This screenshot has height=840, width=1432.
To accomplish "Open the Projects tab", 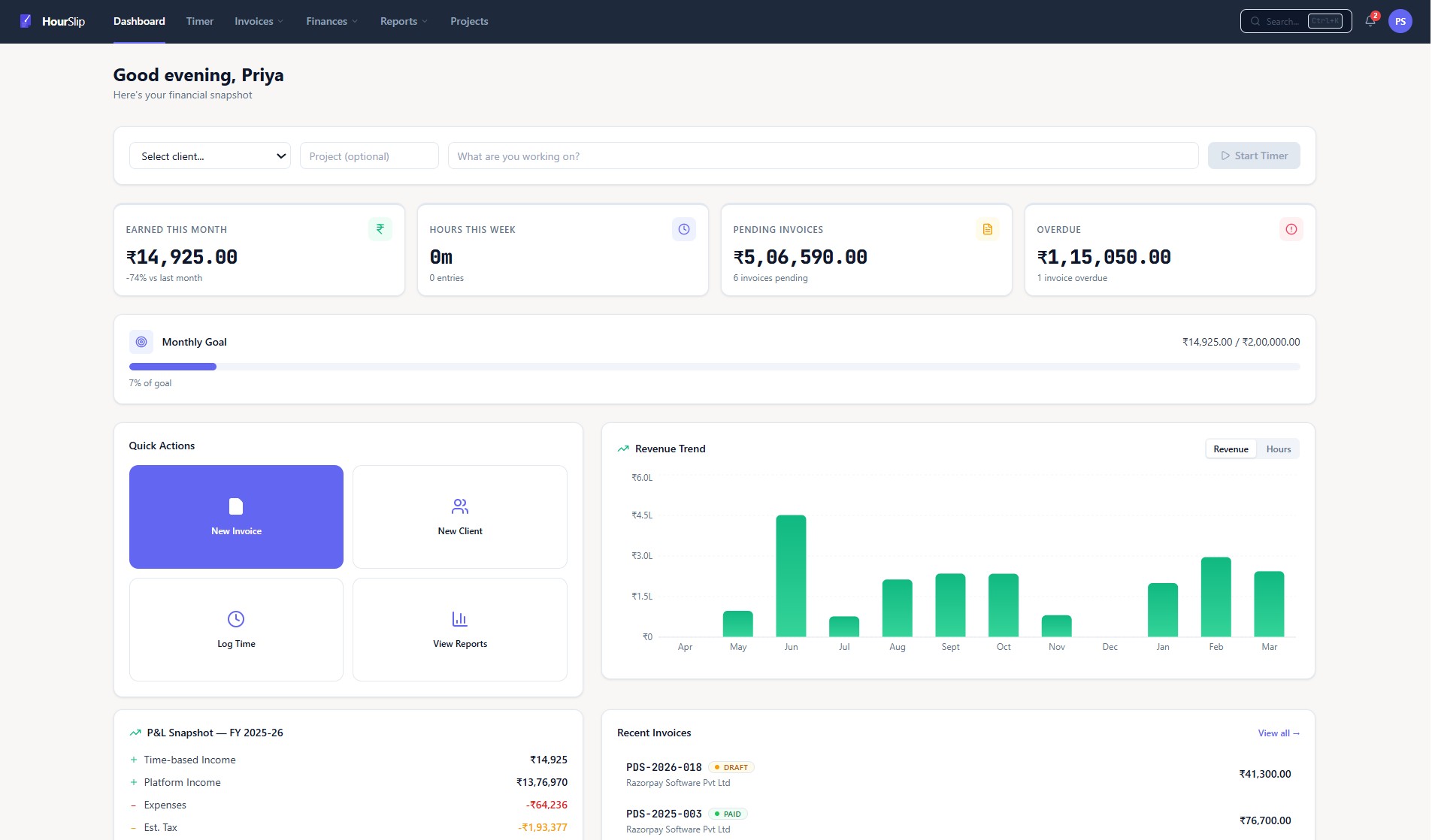I will [469, 21].
